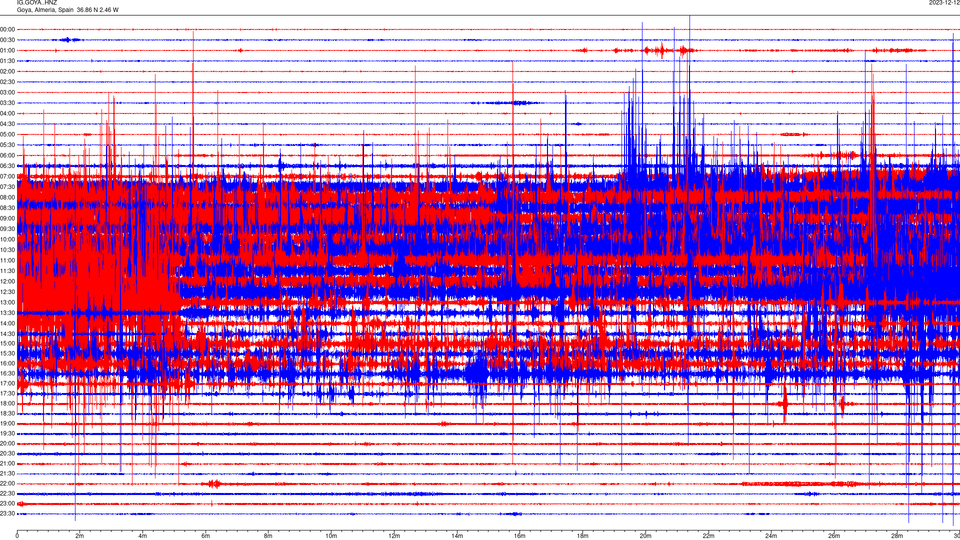Pick the 09:00 hour label
This screenshot has width=960, height=540.
coord(7,219)
